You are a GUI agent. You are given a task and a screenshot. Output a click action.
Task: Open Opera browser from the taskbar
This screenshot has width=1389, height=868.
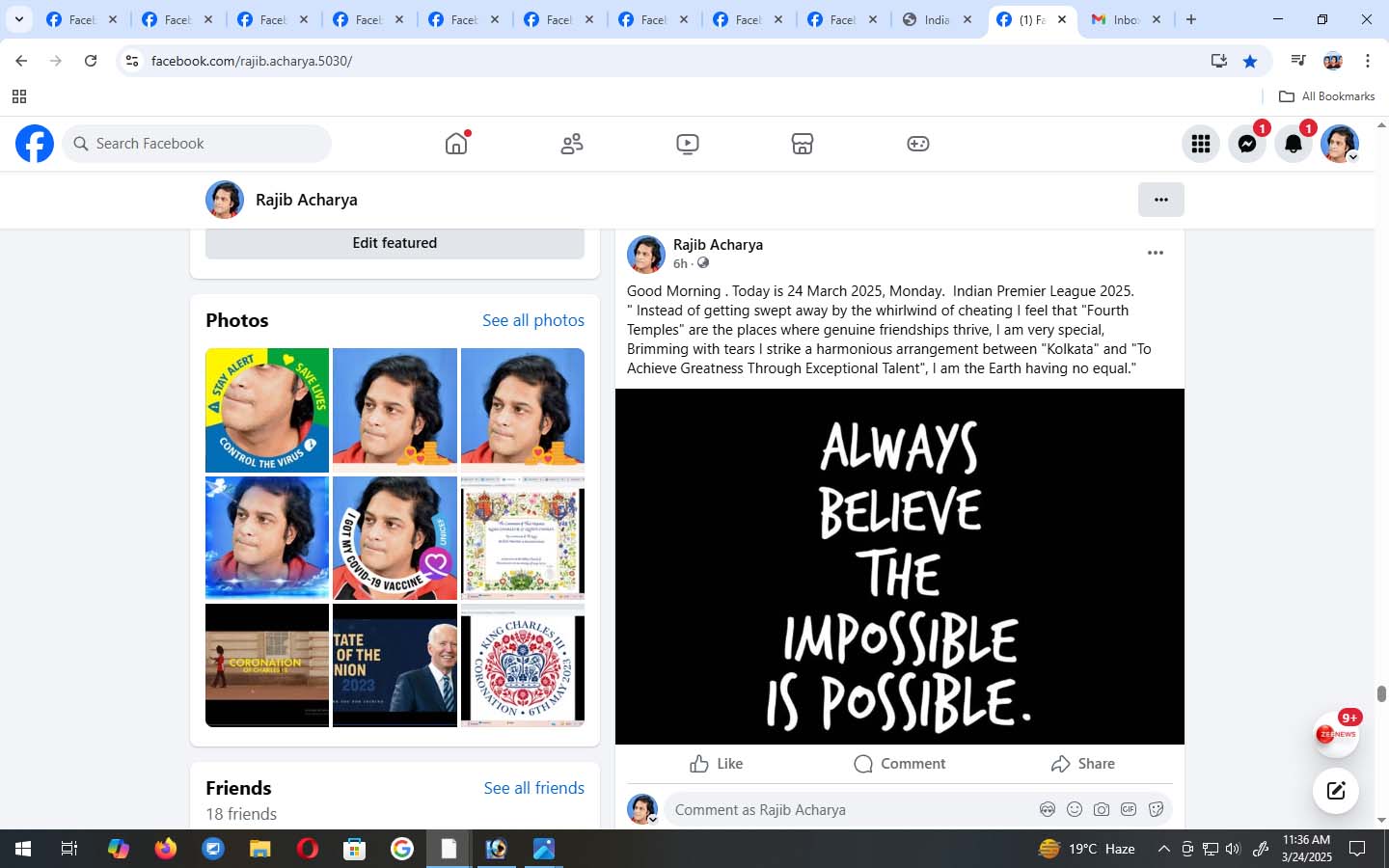[x=308, y=849]
